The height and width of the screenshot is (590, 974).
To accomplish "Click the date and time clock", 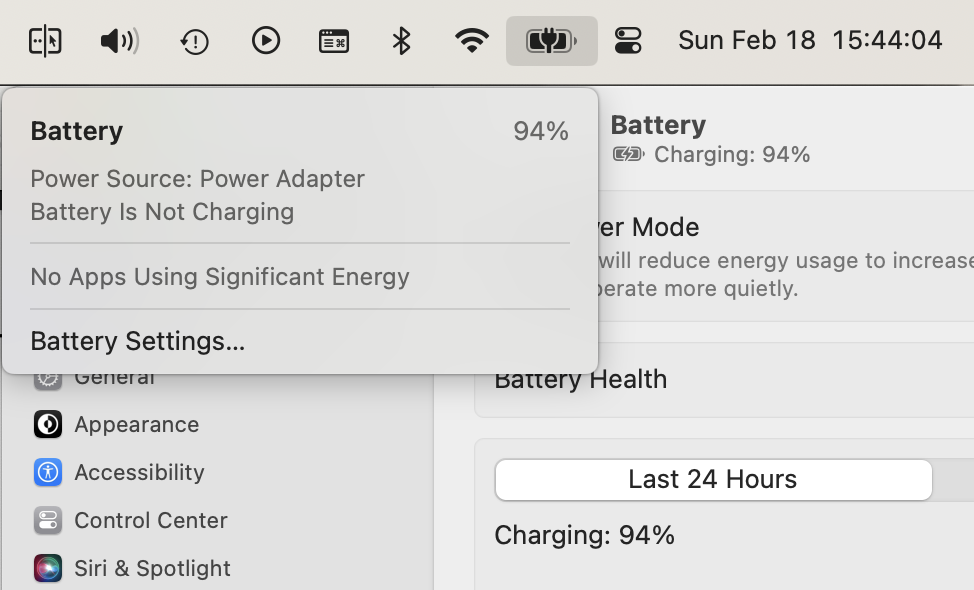I will click(810, 41).
